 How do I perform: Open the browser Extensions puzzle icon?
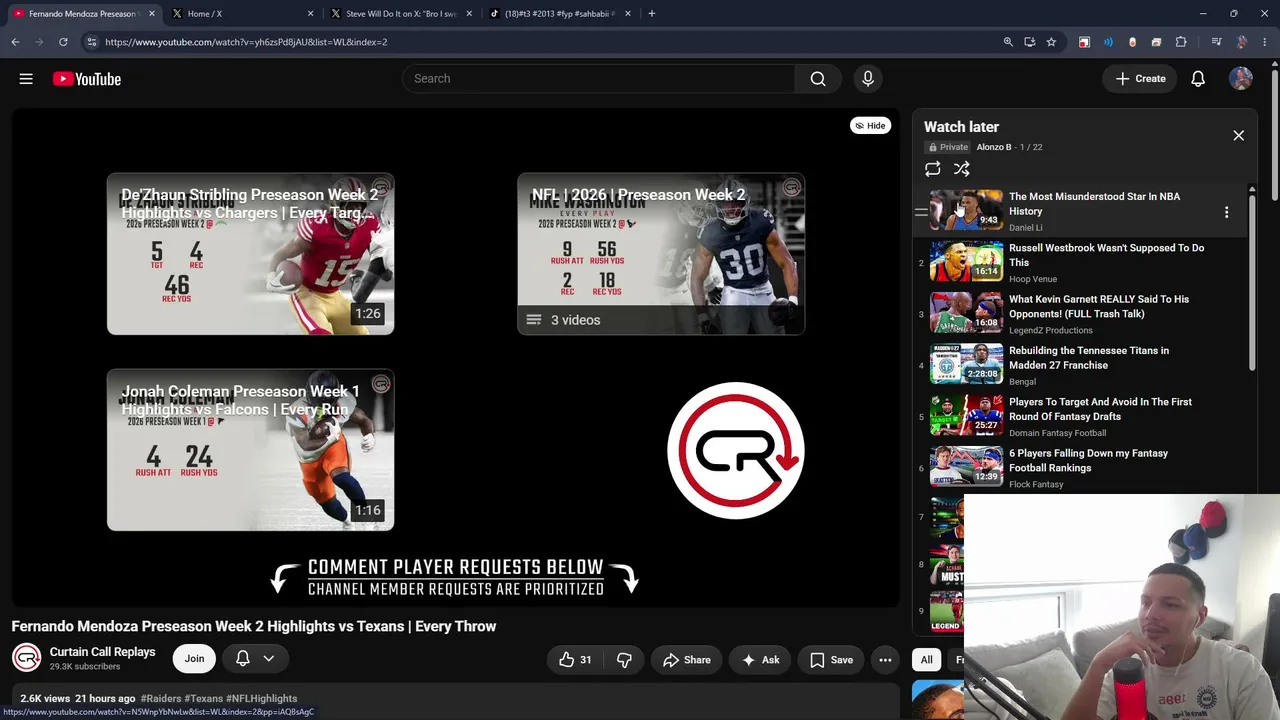point(1181,42)
